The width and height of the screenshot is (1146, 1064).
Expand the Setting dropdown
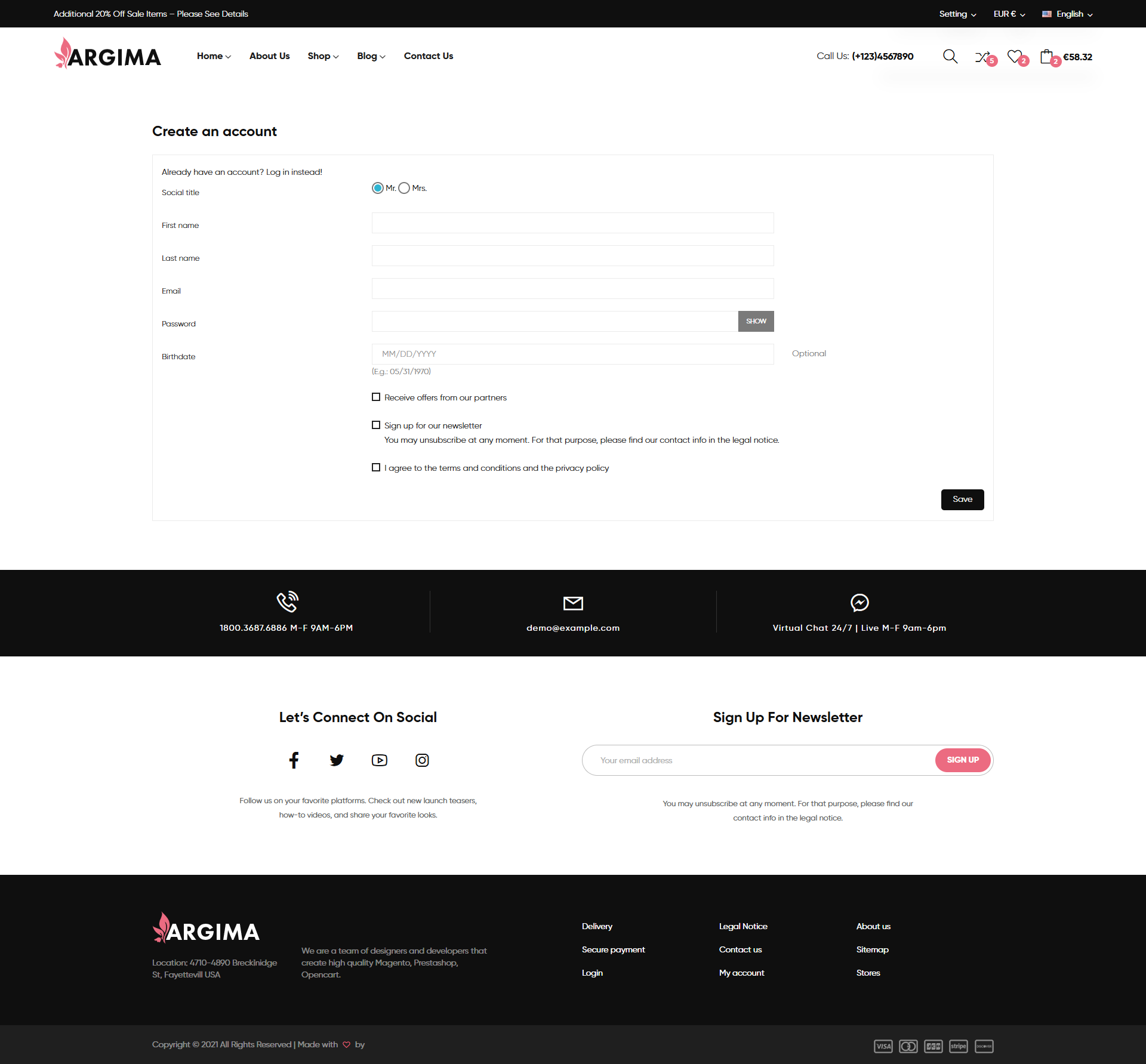957,14
